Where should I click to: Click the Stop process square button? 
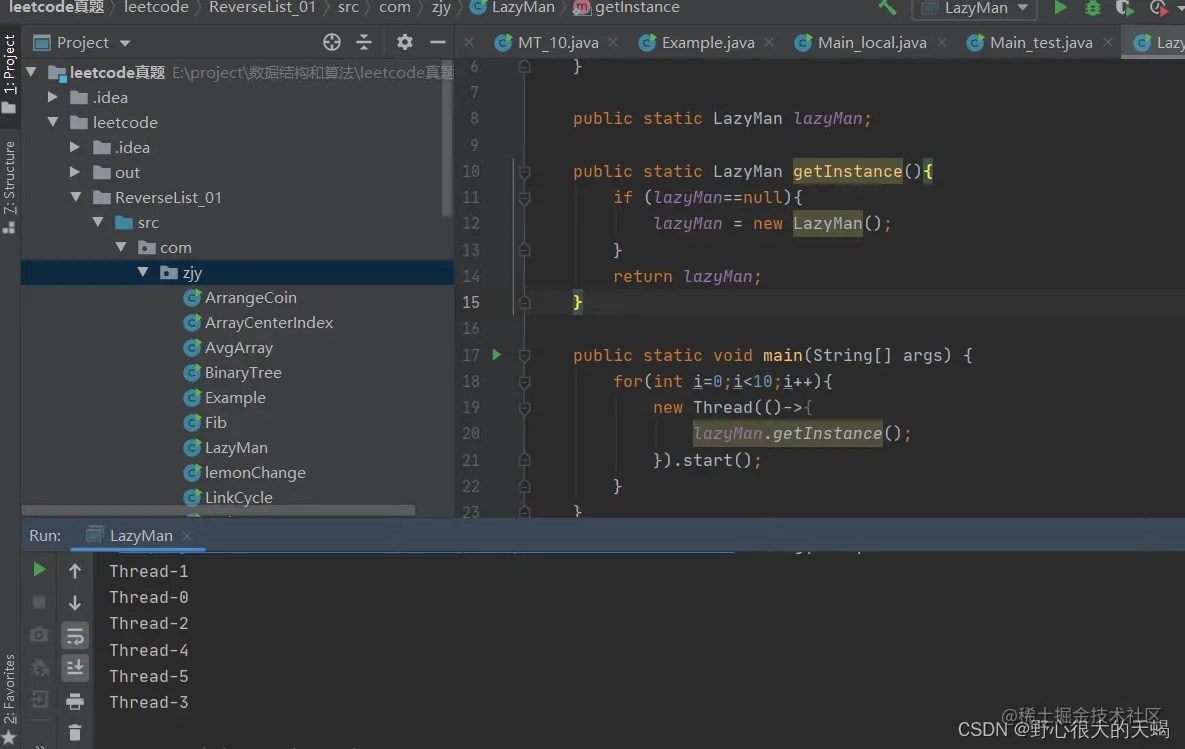point(39,602)
